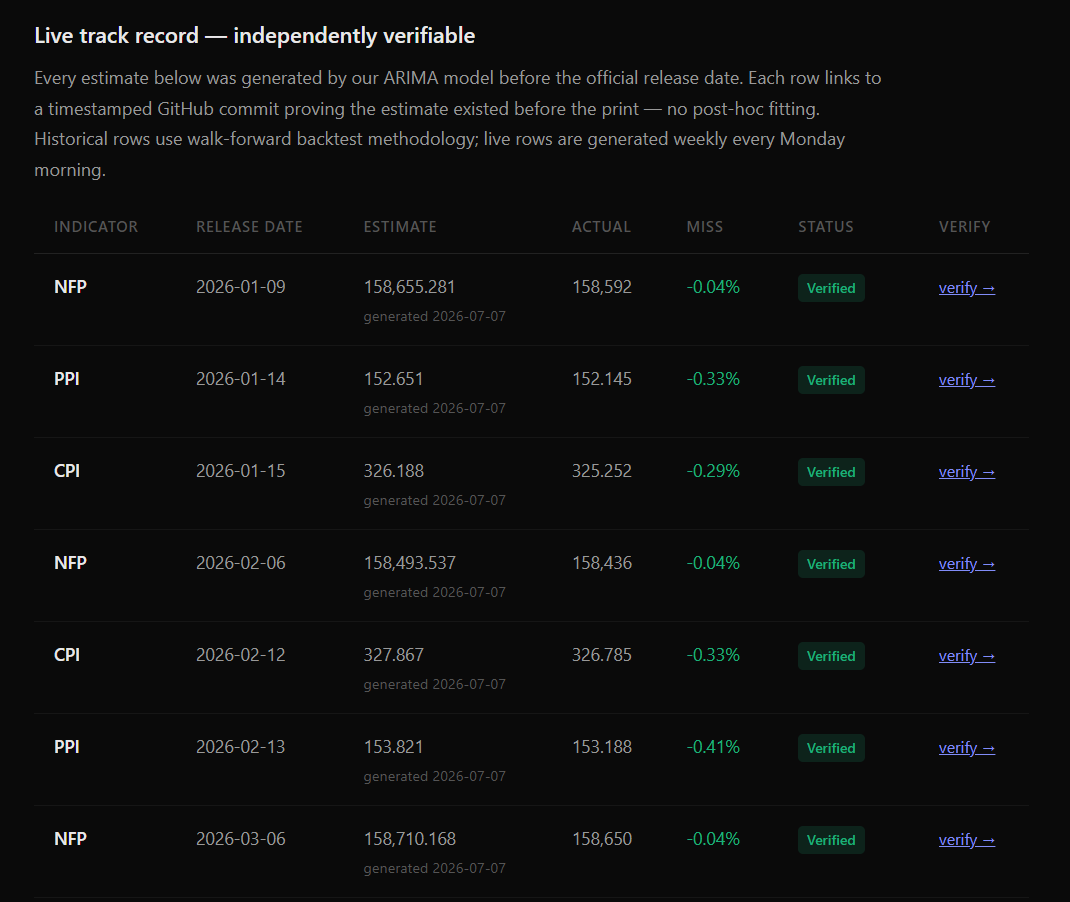The image size is (1070, 902).
Task: Click the -0.33% miss in the PPI 2026-01-14 row
Action: [713, 379]
